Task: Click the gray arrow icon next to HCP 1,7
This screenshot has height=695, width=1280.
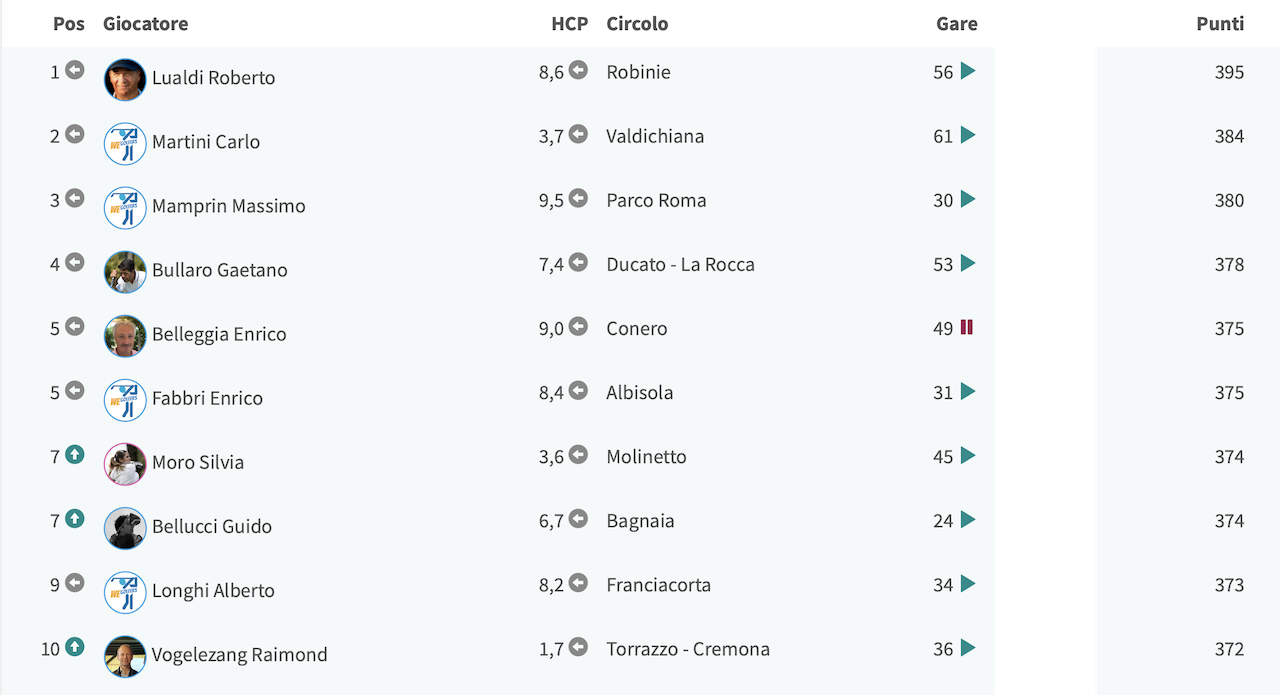Action: [x=578, y=647]
